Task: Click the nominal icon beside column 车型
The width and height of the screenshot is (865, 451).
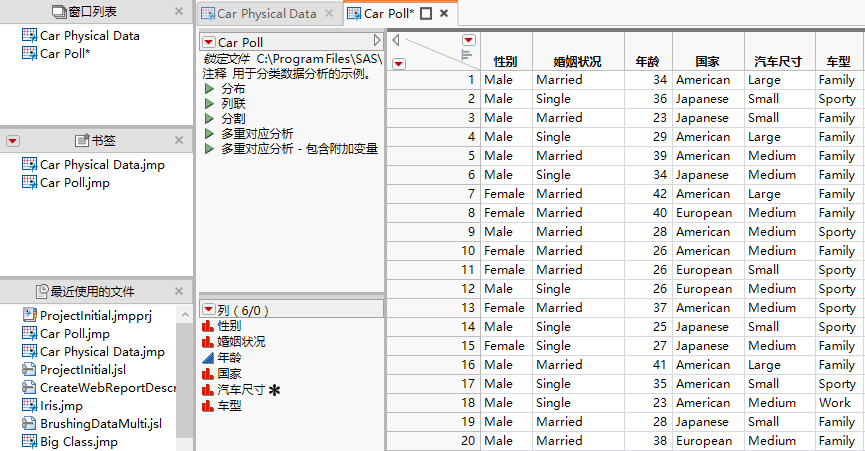Action: [x=208, y=406]
